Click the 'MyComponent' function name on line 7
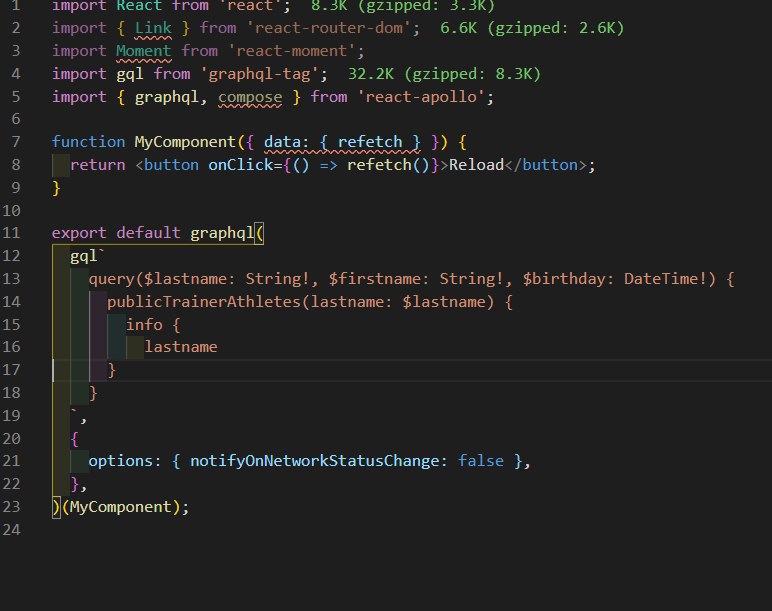Screen dimensions: 772x611 pyautogui.click(x=186, y=142)
